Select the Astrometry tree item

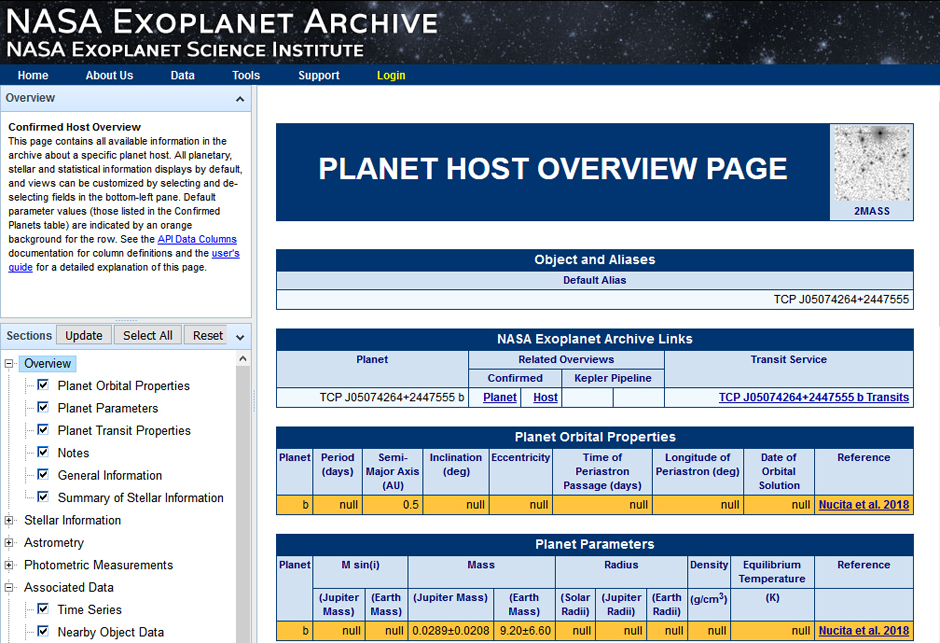pyautogui.click(x=54, y=543)
